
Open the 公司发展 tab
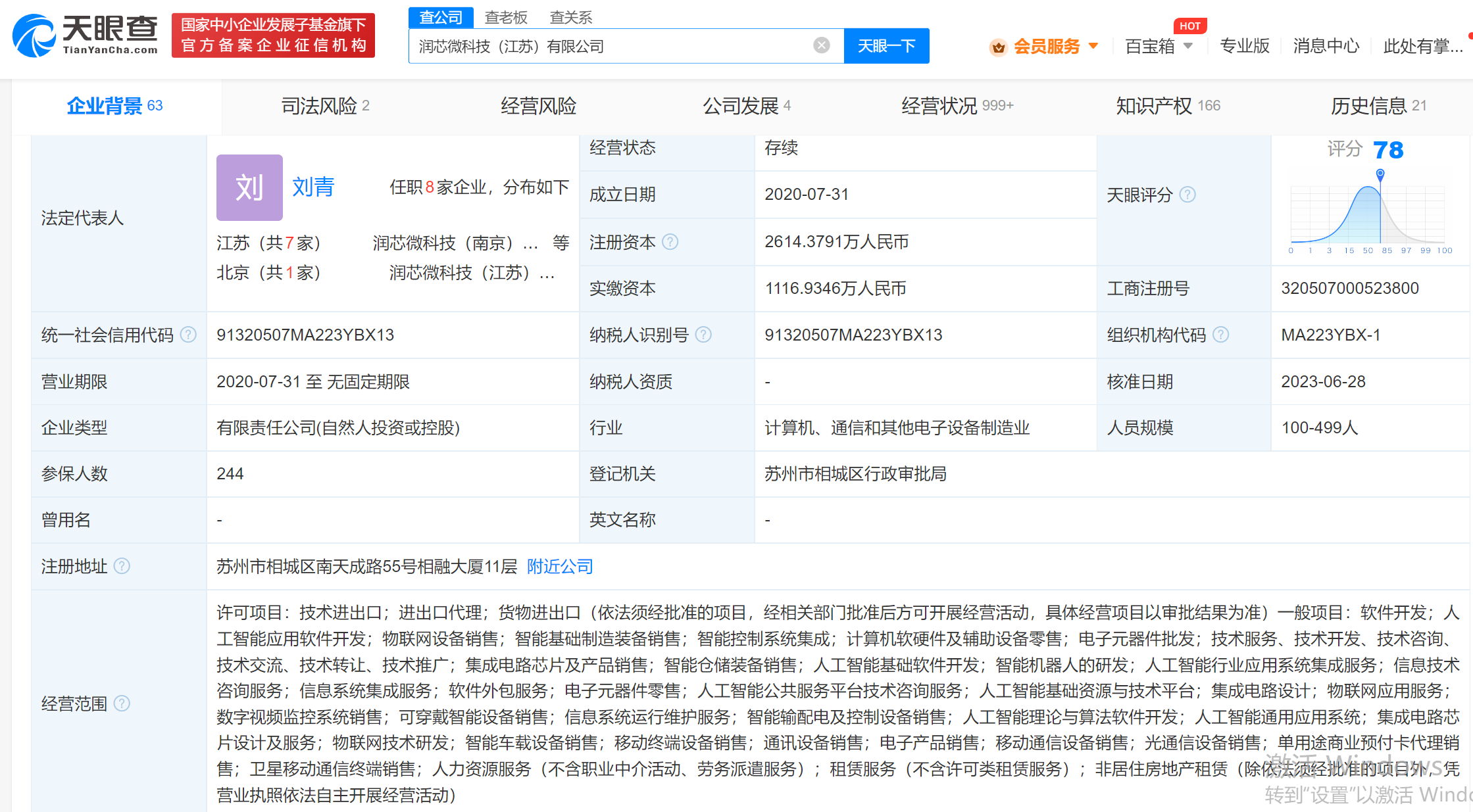pos(747,106)
